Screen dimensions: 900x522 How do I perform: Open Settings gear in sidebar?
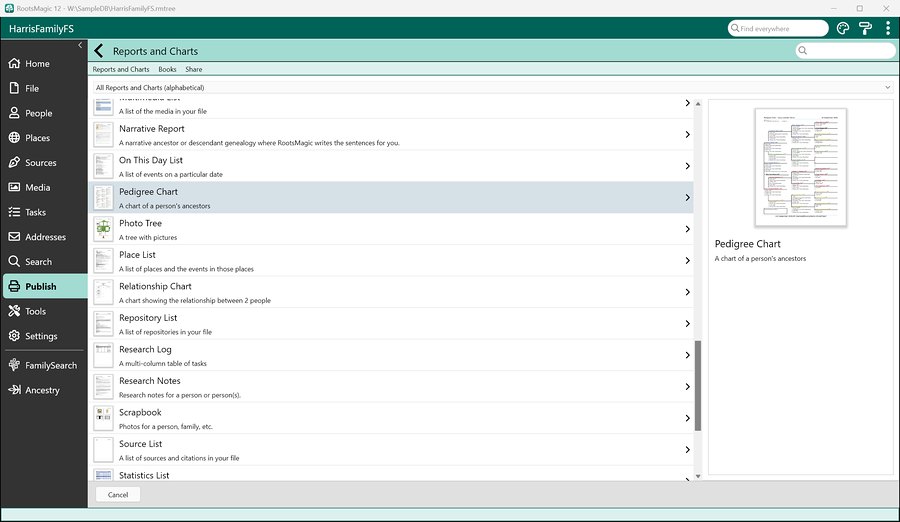coord(14,336)
